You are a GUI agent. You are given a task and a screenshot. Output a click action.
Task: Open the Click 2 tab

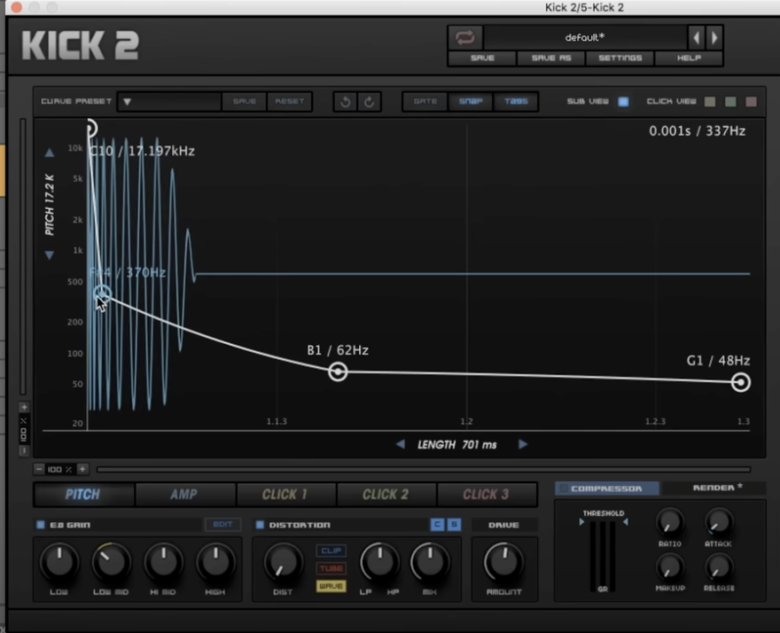[x=386, y=494]
